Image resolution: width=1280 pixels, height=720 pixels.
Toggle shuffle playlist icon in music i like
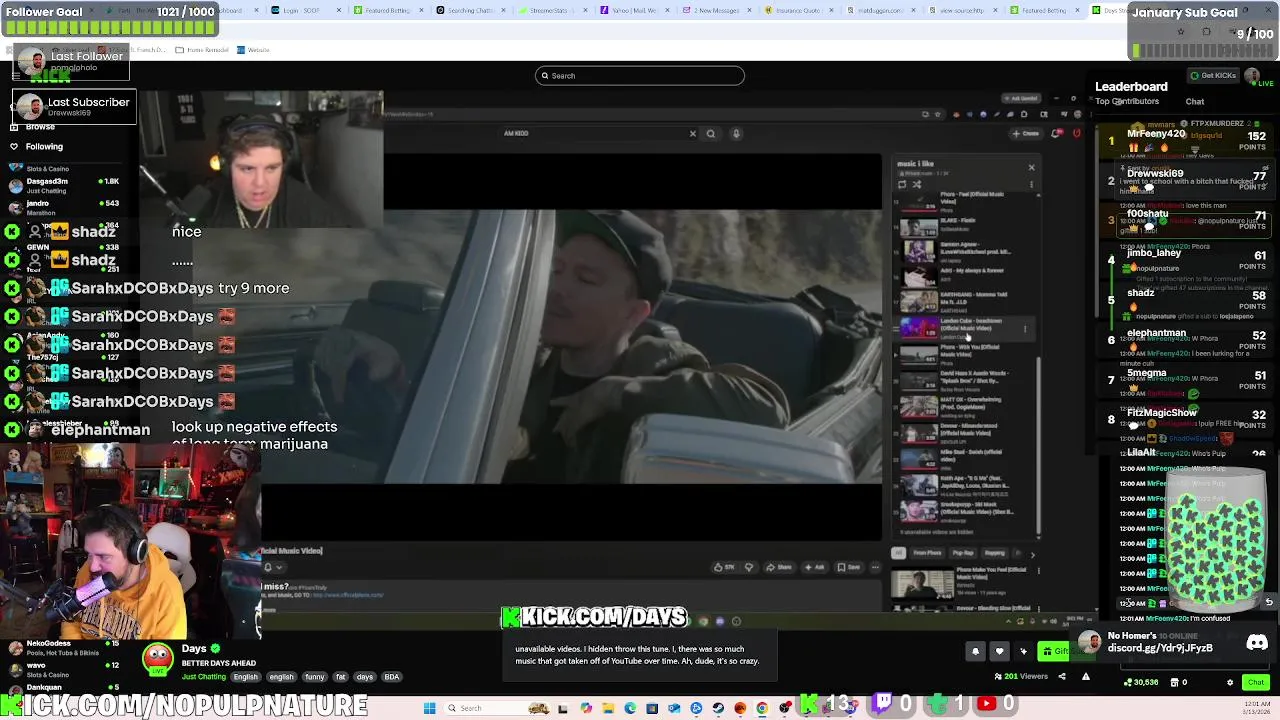coord(916,184)
